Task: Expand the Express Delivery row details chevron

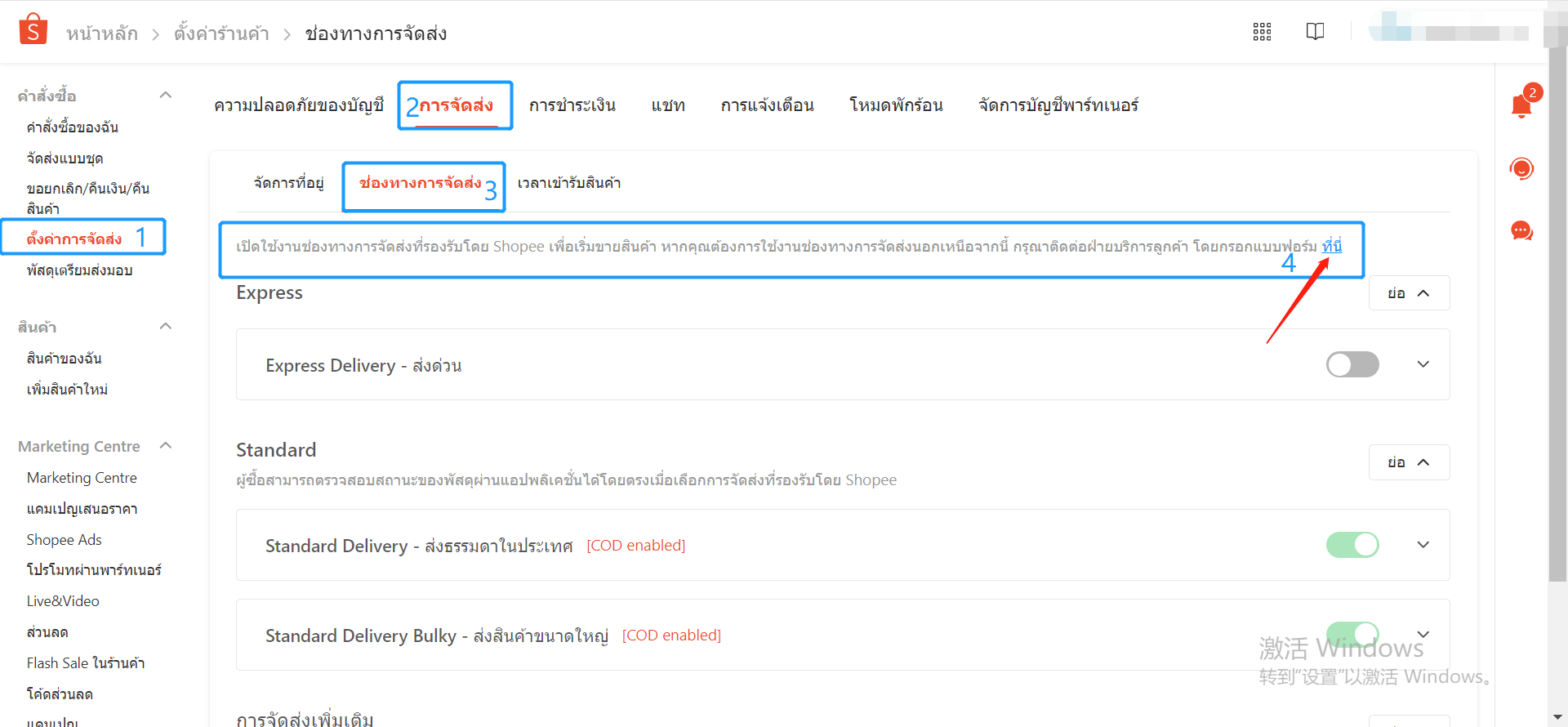Action: pyautogui.click(x=1423, y=364)
